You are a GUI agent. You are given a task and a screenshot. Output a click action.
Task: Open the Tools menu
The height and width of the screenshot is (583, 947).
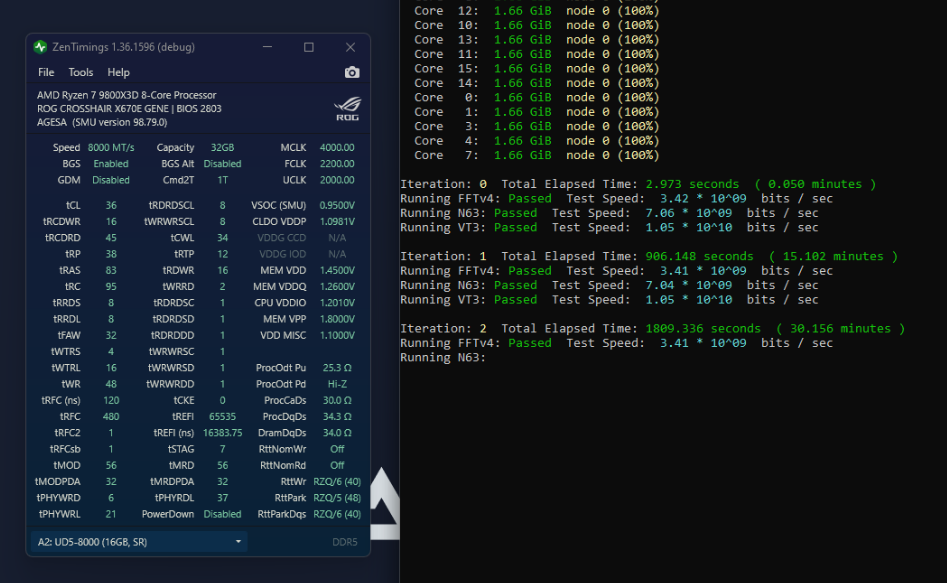[81, 72]
